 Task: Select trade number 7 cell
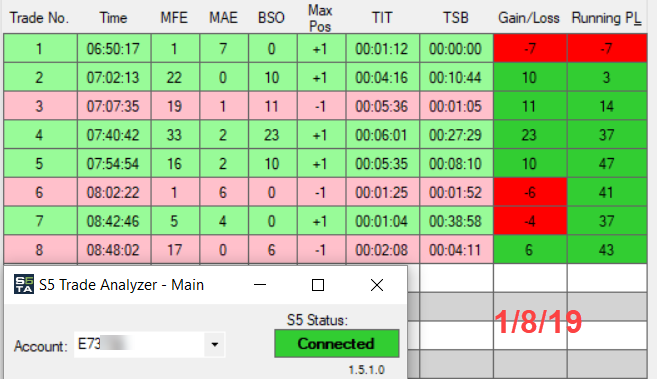[x=40, y=221]
